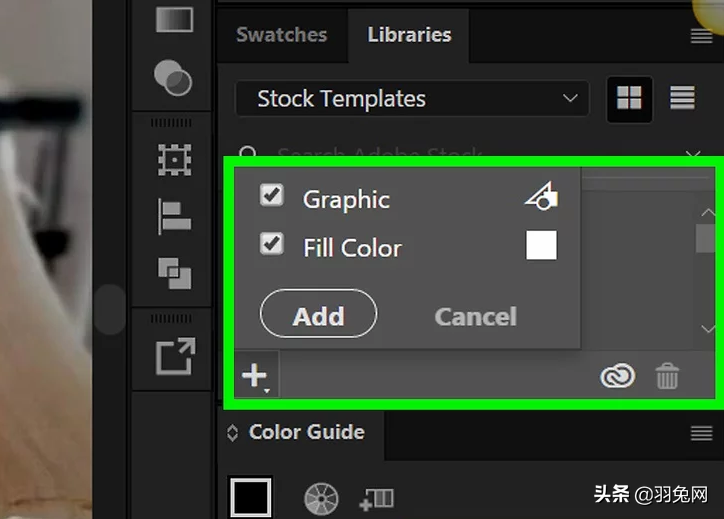Open the Stock Templates dropdown
The height and width of the screenshot is (519, 724).
pos(411,99)
